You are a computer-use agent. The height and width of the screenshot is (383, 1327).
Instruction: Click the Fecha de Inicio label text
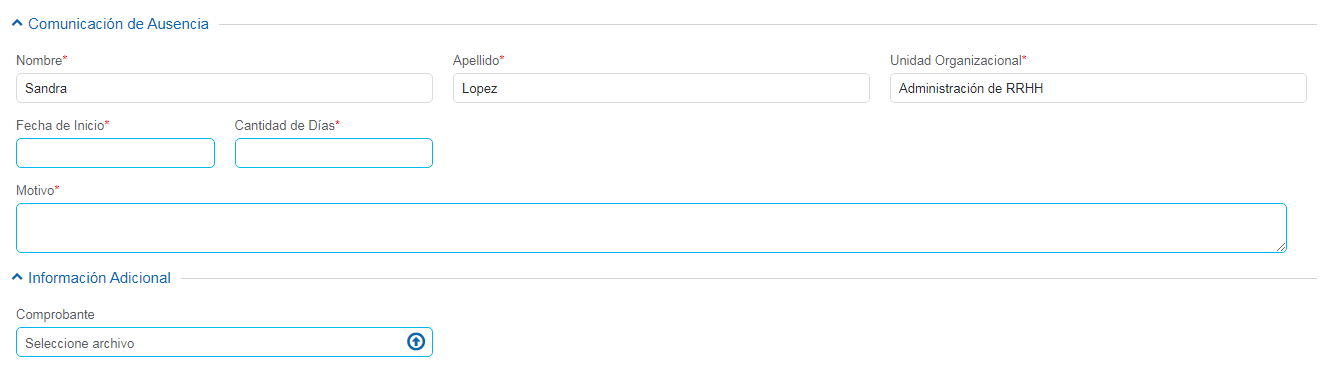(62, 125)
